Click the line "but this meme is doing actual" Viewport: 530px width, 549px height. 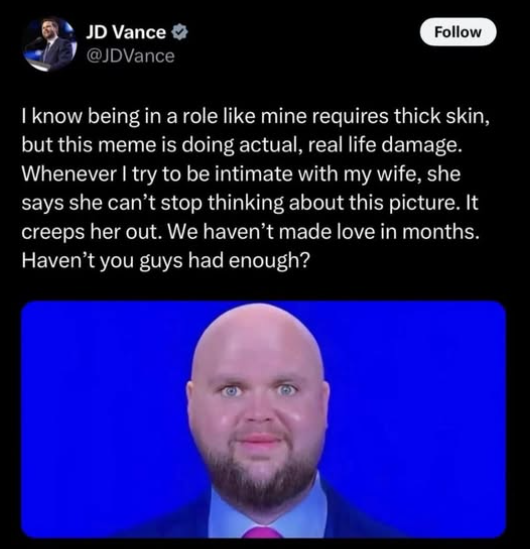pos(242,145)
